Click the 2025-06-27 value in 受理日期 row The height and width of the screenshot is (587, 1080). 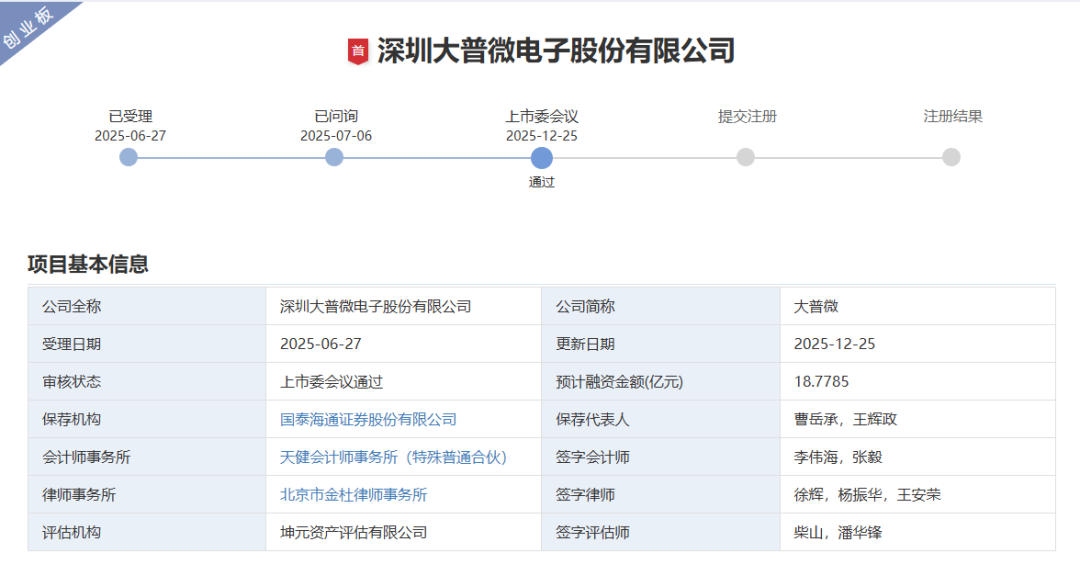320,344
